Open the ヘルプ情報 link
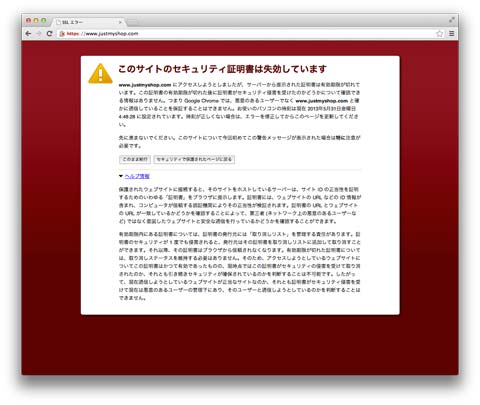This screenshot has width=480, height=405. (x=137, y=176)
